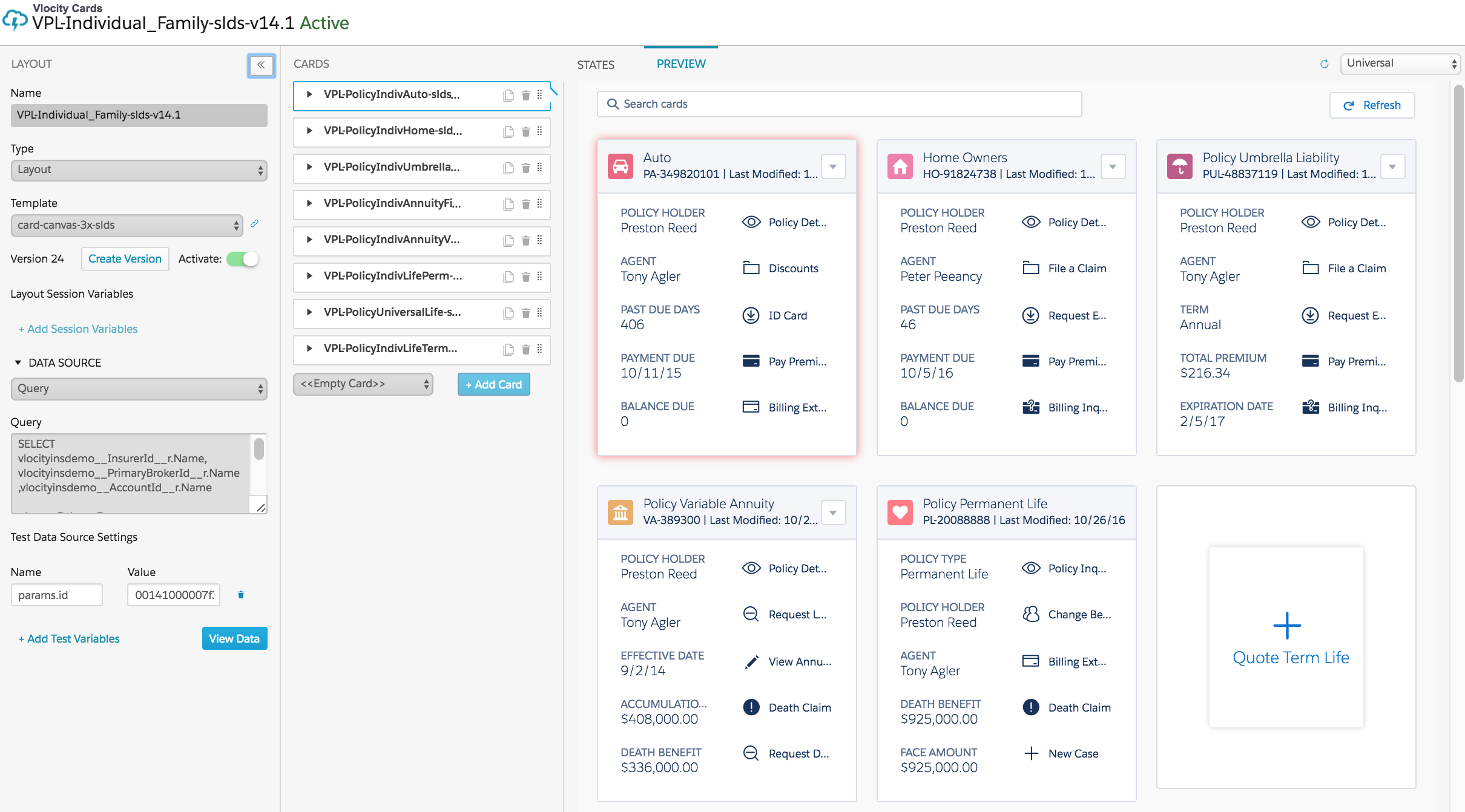This screenshot has width=1465, height=812.
Task: Delete the params.id test variable
Action: point(241,595)
